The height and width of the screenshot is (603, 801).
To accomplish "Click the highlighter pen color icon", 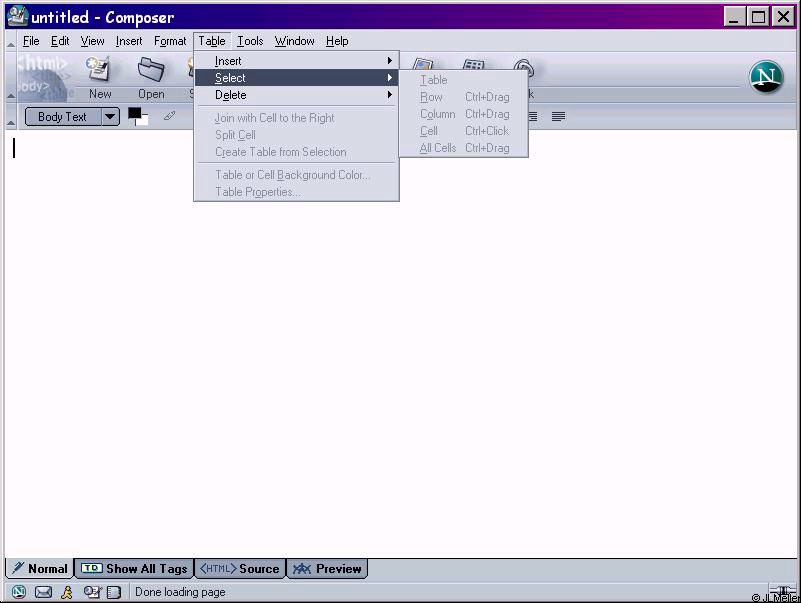I will [x=169, y=117].
